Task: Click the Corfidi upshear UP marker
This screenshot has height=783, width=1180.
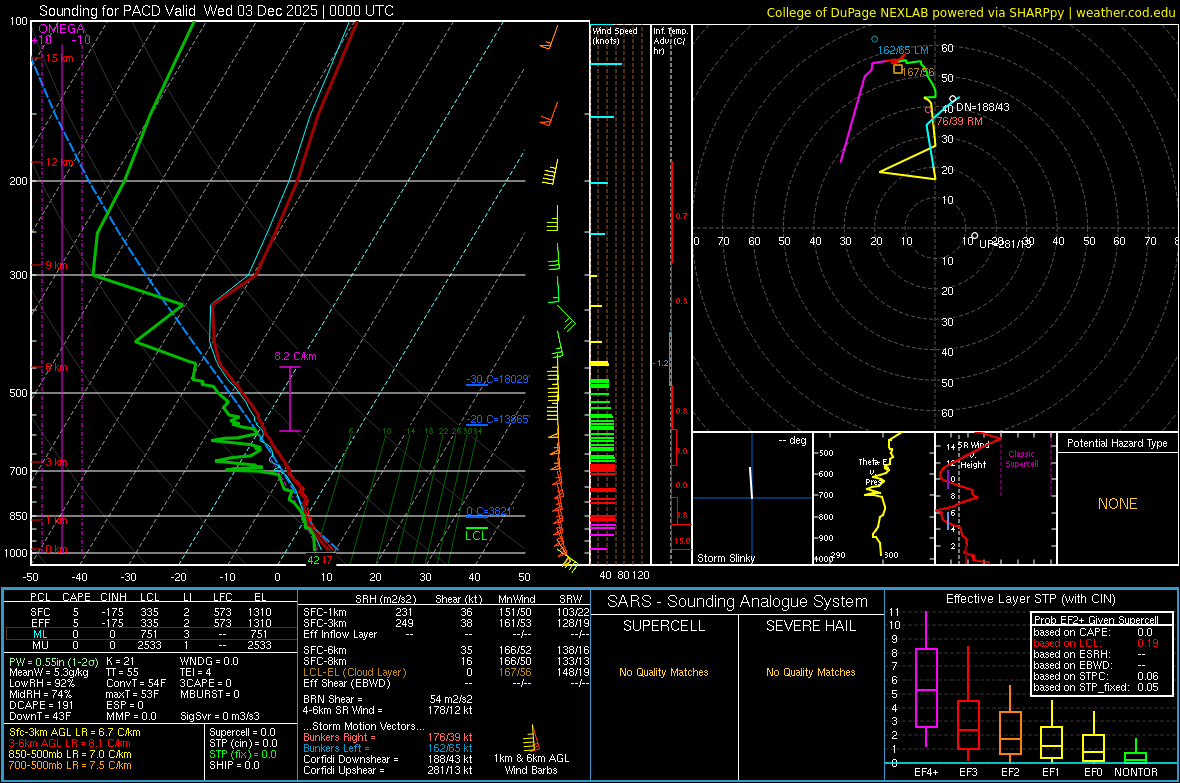Action: (x=975, y=237)
